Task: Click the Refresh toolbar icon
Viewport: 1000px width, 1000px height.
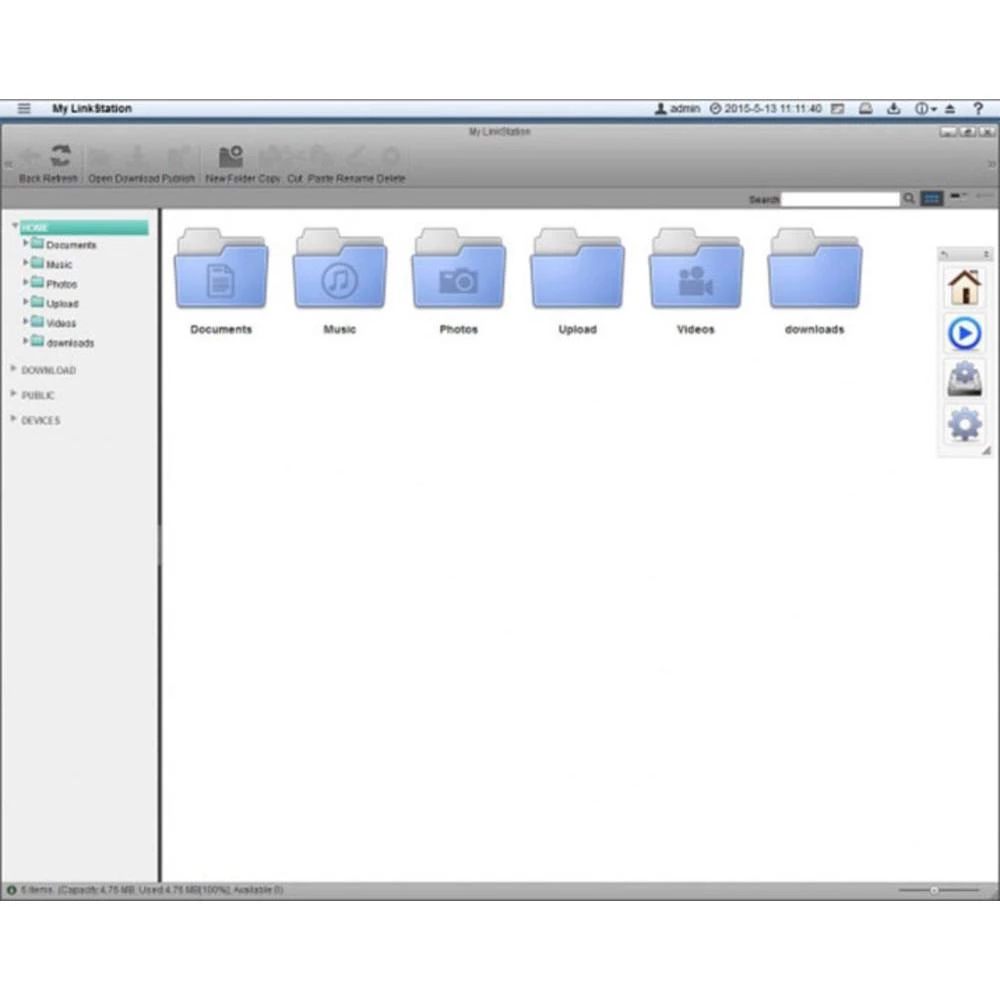Action: point(62,158)
